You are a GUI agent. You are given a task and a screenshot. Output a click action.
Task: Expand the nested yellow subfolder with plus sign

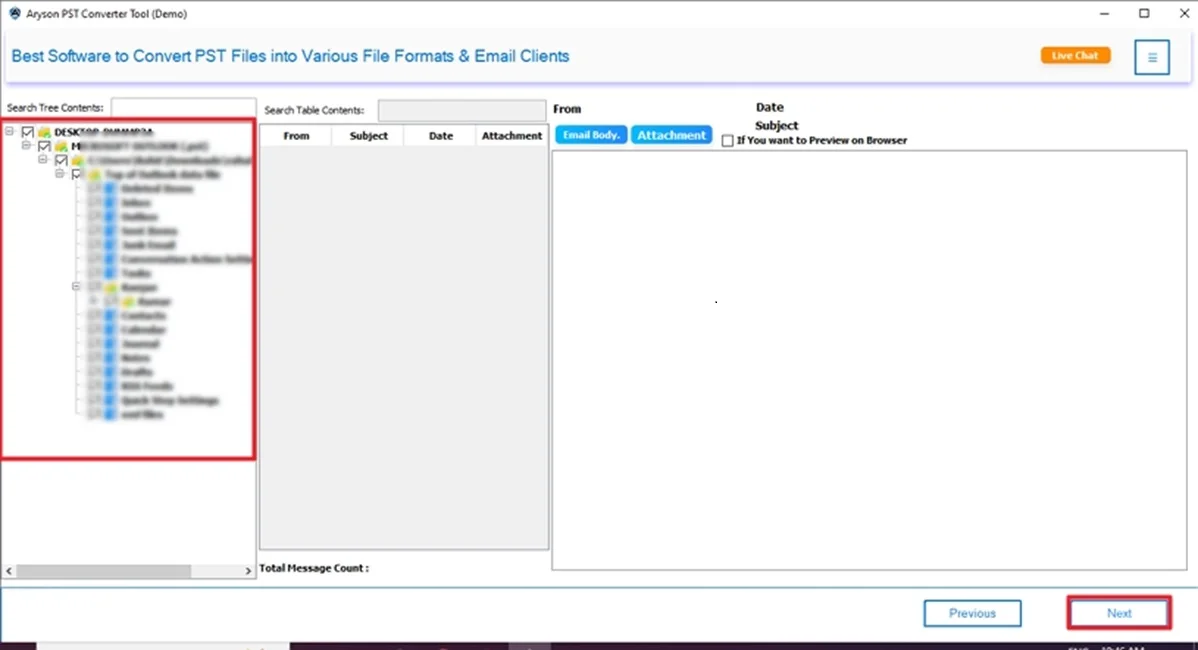pos(93,301)
